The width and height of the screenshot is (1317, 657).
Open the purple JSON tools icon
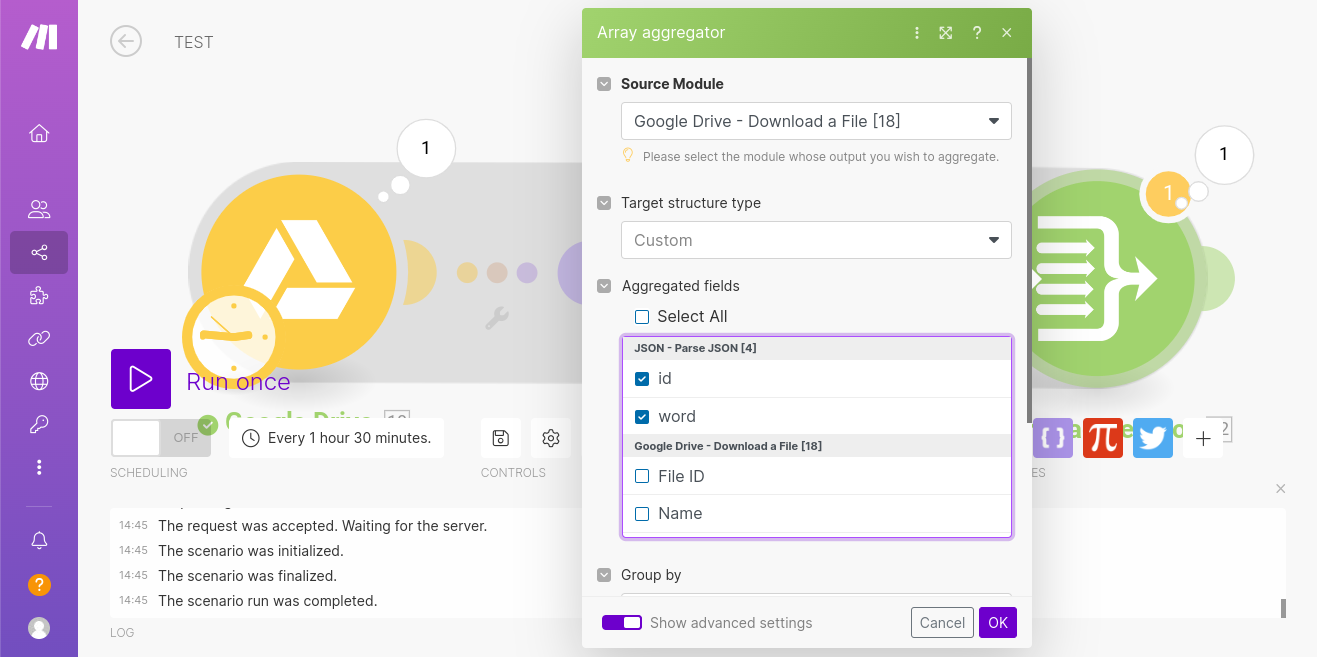click(x=1052, y=438)
